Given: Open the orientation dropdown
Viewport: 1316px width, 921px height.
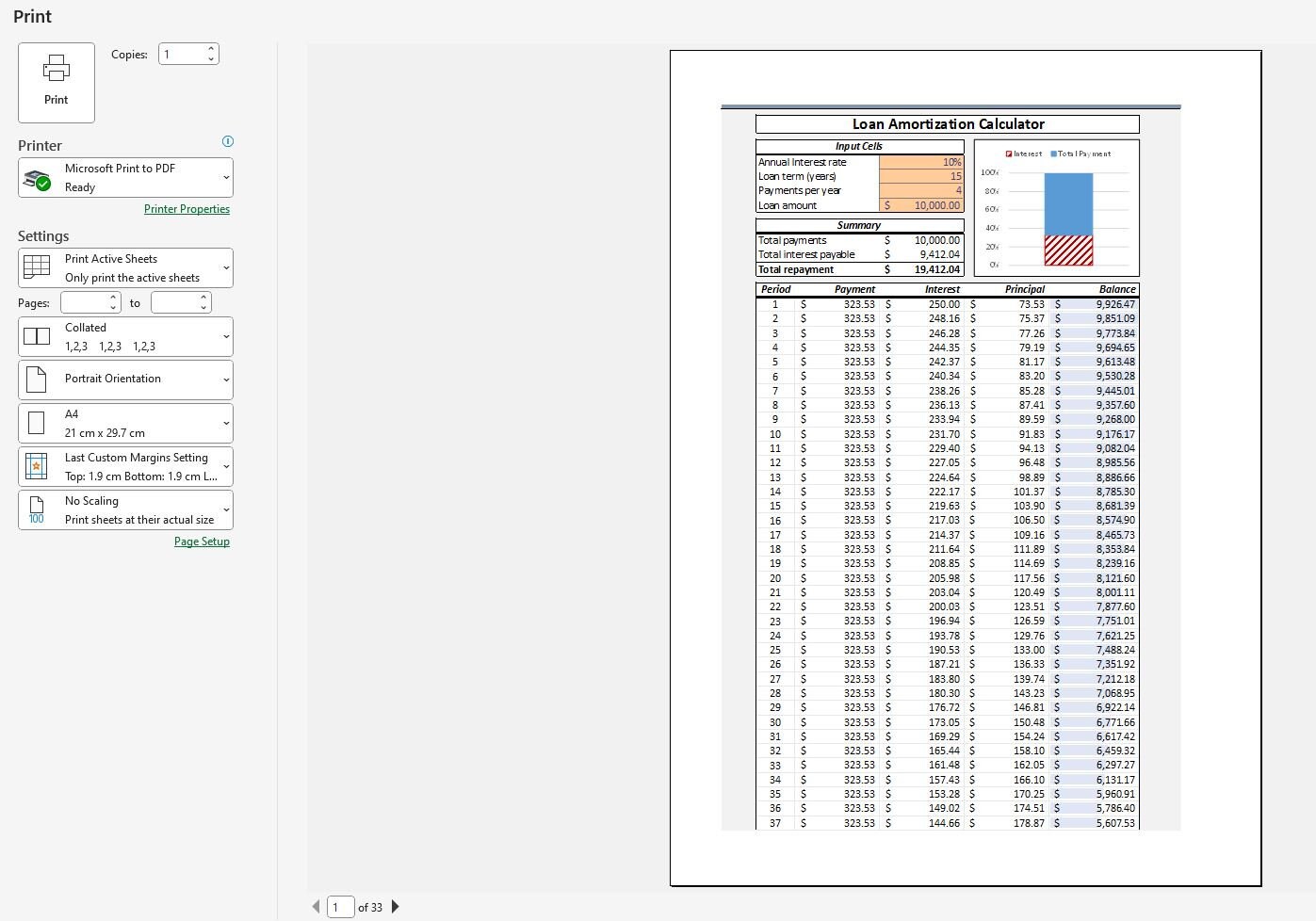Looking at the screenshot, I should pyautogui.click(x=225, y=379).
